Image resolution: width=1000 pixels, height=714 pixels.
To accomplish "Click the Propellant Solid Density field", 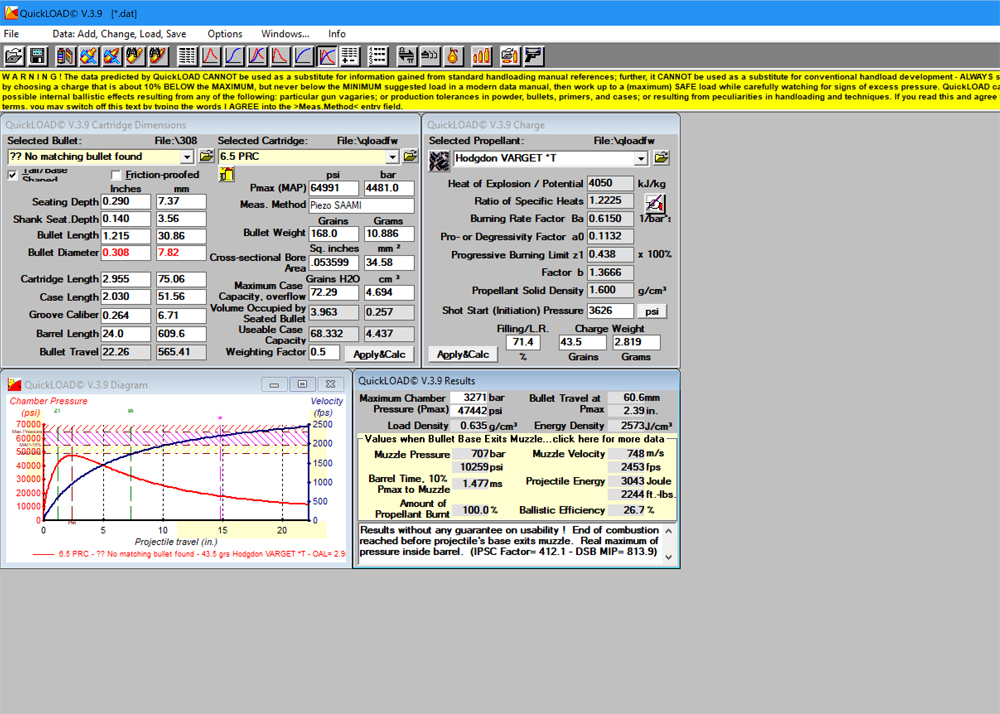I will click(610, 290).
